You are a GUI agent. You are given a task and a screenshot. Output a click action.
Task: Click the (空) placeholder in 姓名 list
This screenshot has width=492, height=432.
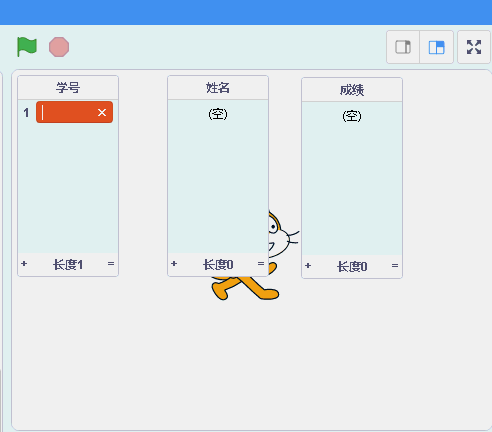218,114
